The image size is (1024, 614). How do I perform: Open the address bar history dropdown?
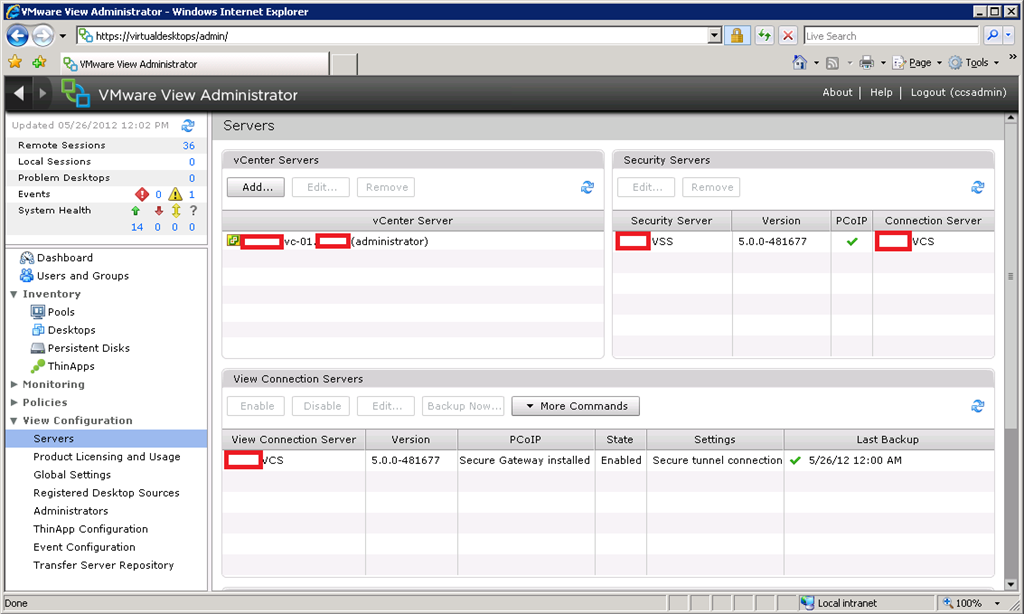[714, 36]
